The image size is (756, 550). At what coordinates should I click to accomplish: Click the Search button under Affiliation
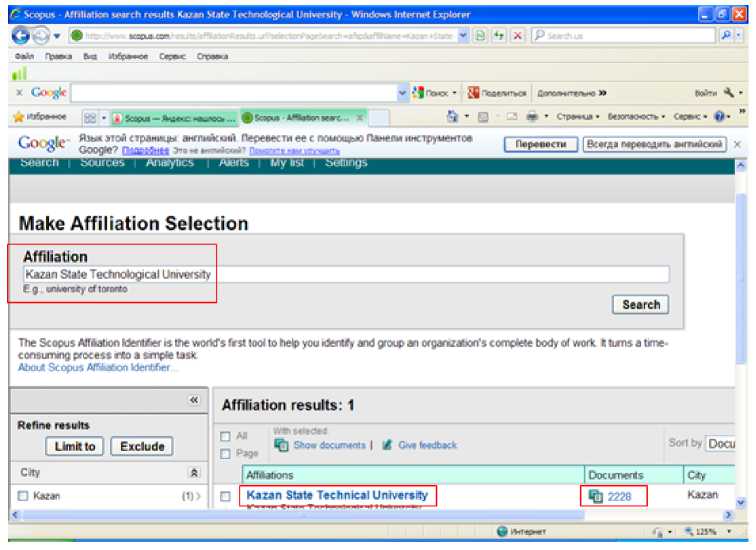(641, 305)
